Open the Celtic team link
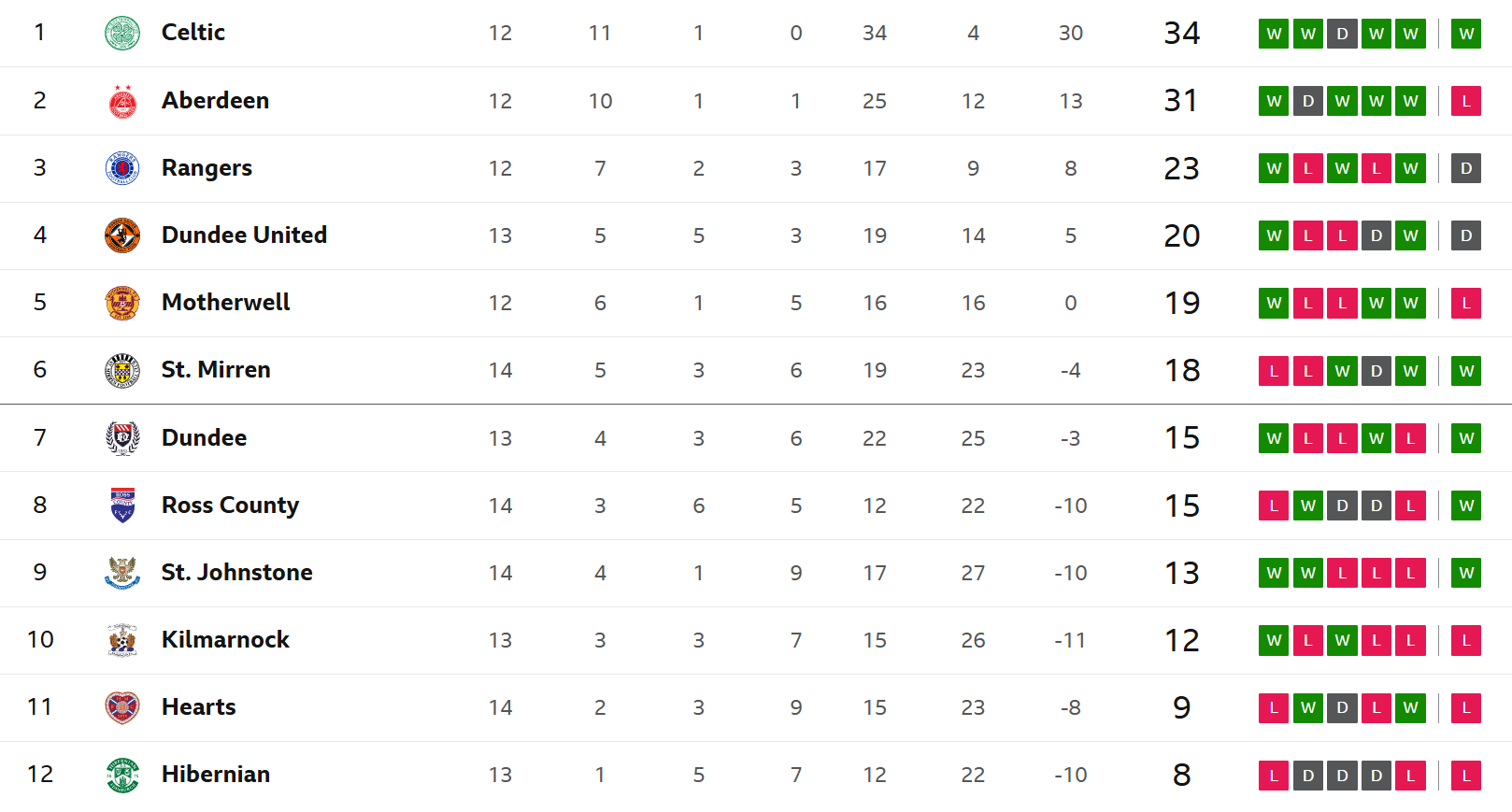This screenshot has width=1512, height=812. tap(193, 33)
